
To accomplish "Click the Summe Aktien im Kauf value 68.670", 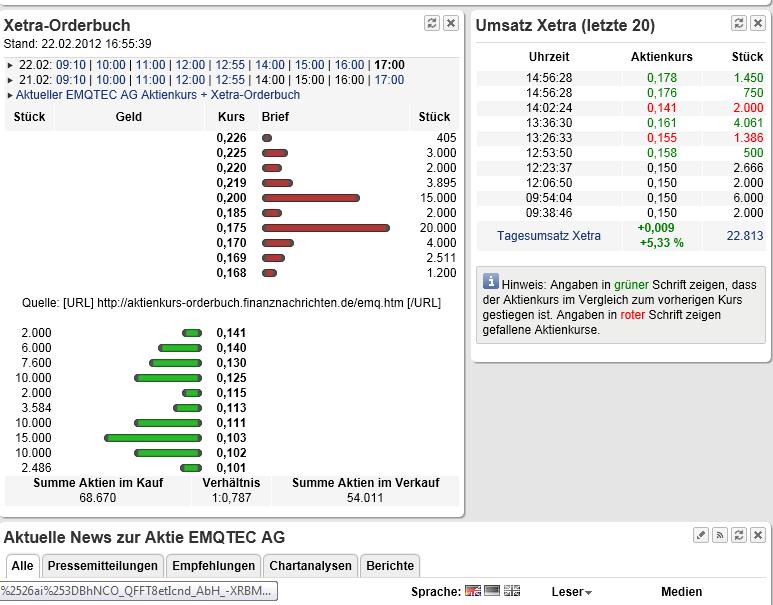I will coord(98,498).
